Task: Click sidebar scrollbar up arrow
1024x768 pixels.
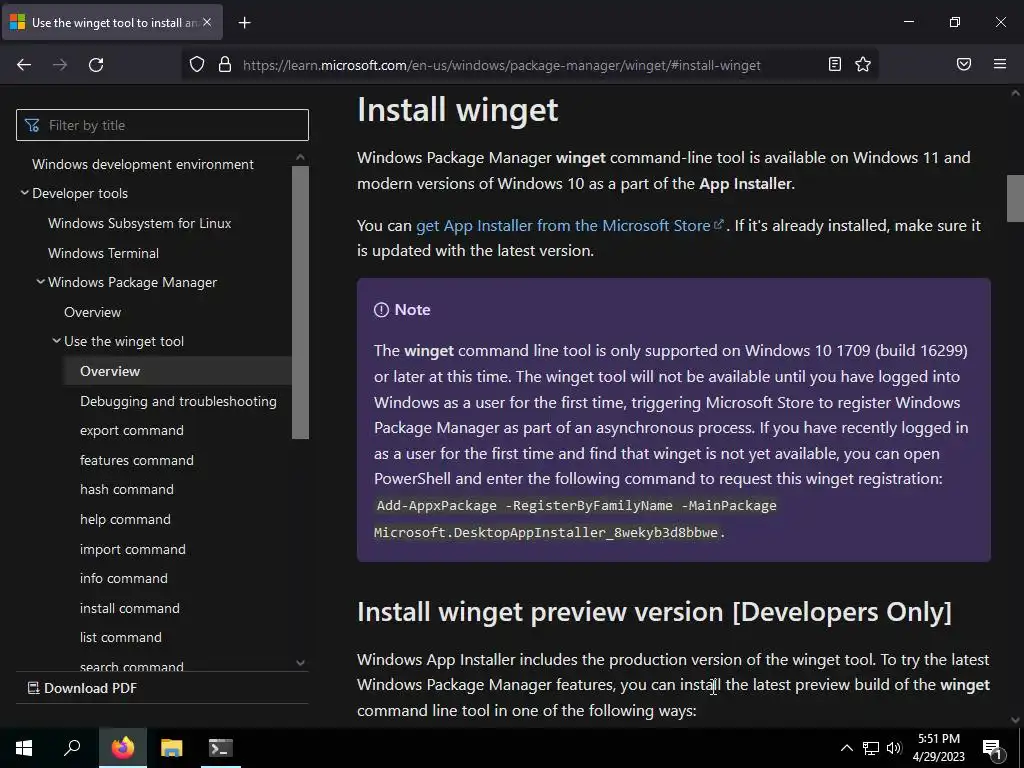Action: (x=300, y=157)
